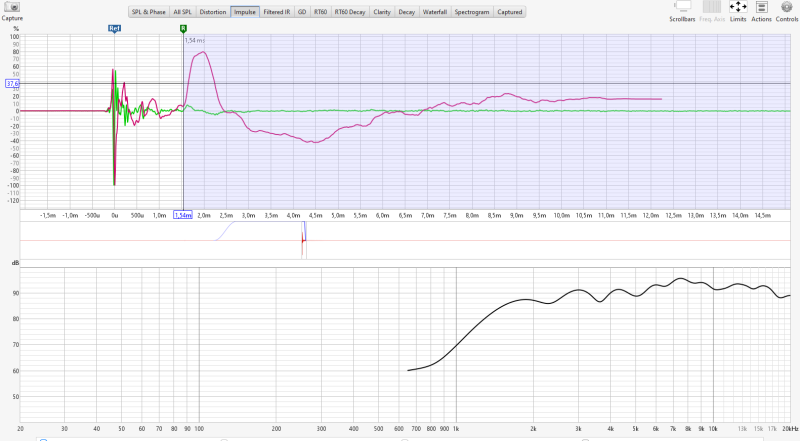The width and height of the screenshot is (800, 441).
Task: Click the green R window marker
Action: click(x=183, y=29)
